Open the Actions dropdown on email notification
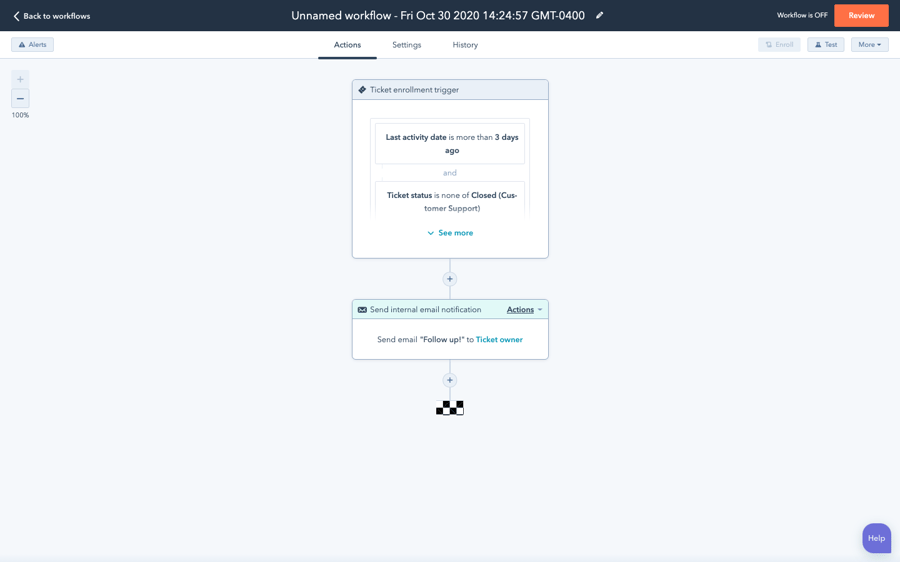 coord(524,309)
